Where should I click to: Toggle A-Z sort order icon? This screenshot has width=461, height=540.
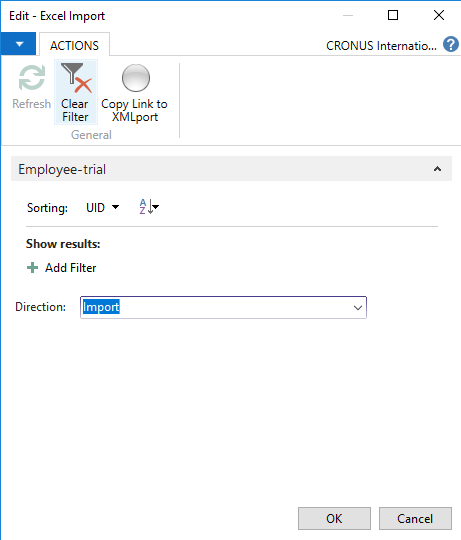tap(149, 207)
